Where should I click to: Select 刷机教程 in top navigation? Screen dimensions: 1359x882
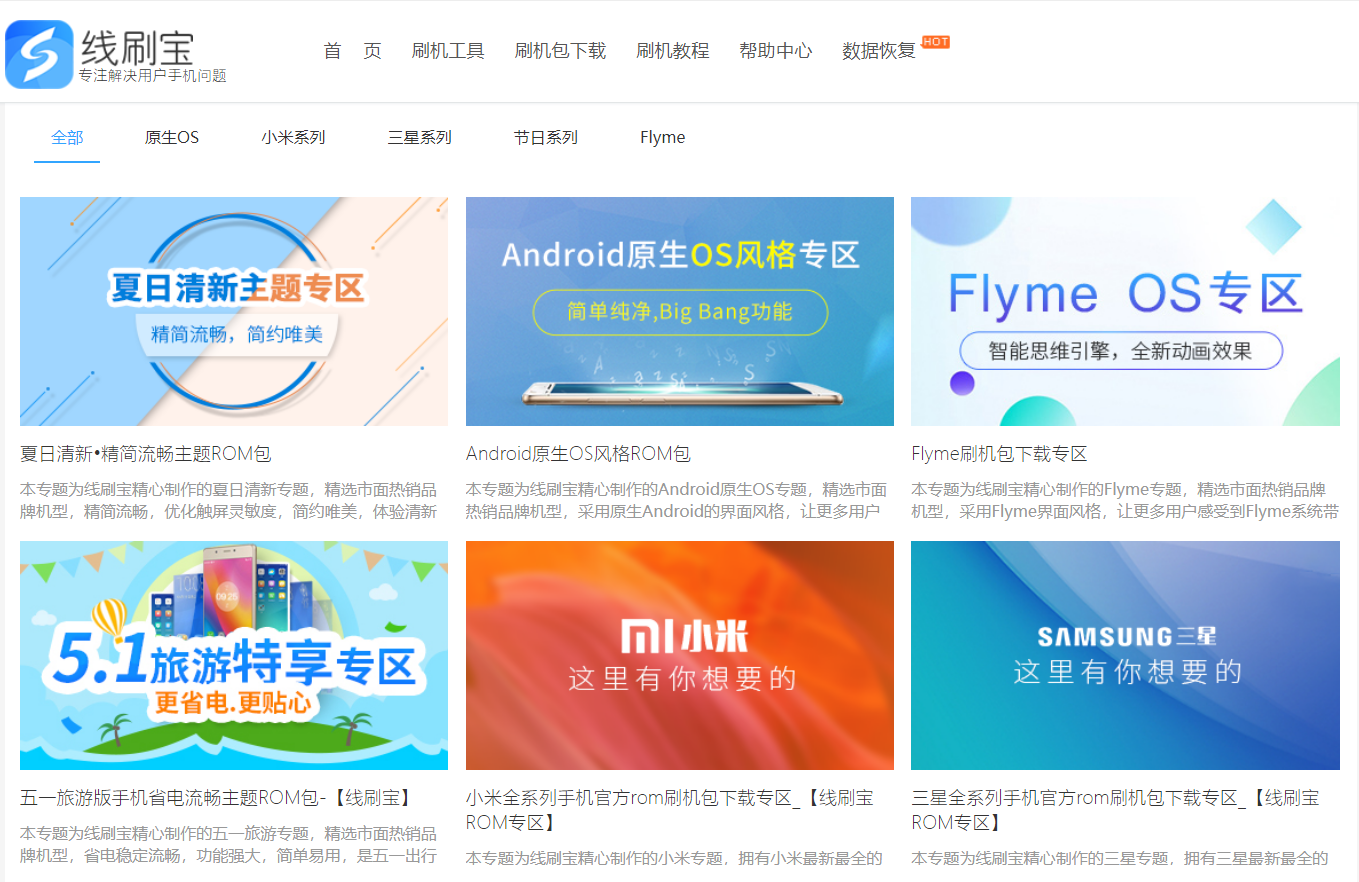[672, 51]
